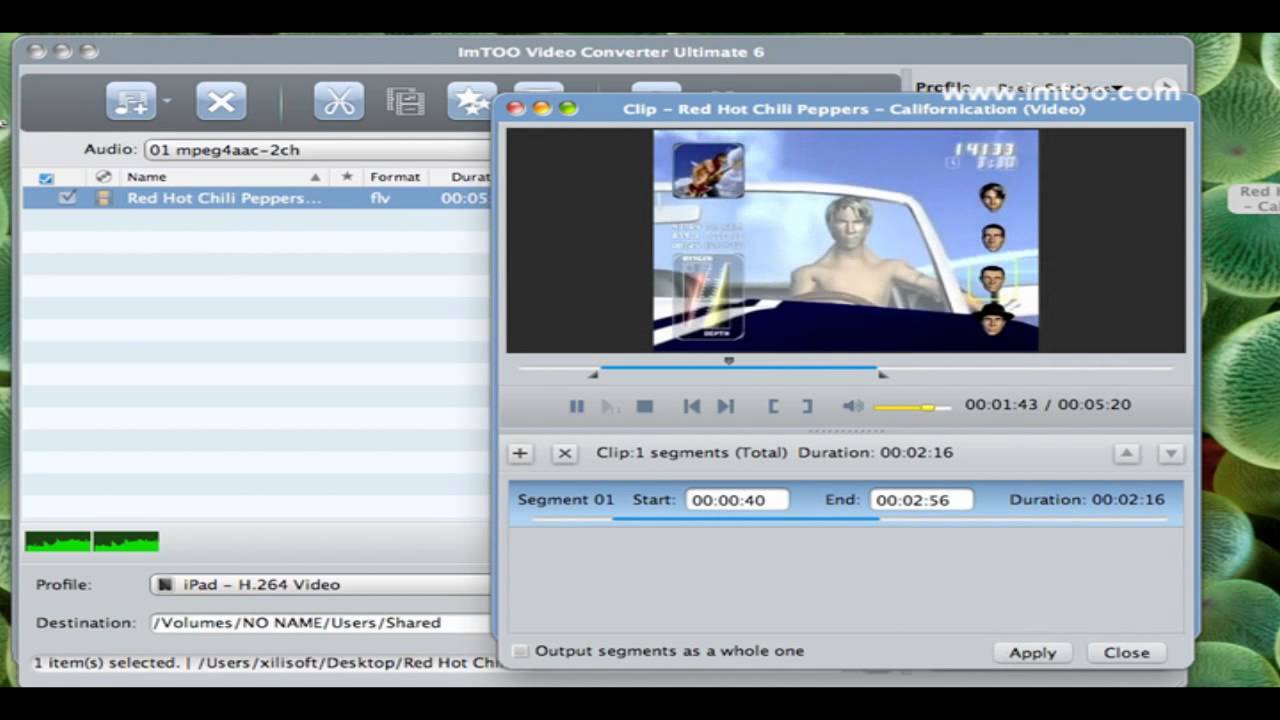The width and height of the screenshot is (1280, 720).
Task: Set end point with right bracket icon
Action: (x=807, y=406)
